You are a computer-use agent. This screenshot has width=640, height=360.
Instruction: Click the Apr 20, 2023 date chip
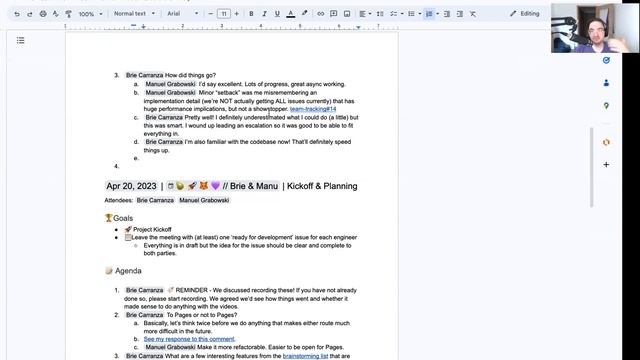(131, 186)
